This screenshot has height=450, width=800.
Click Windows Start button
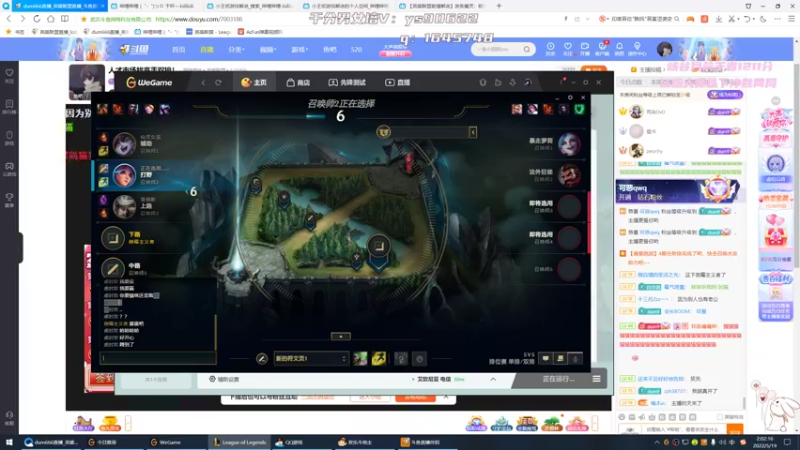(9, 442)
